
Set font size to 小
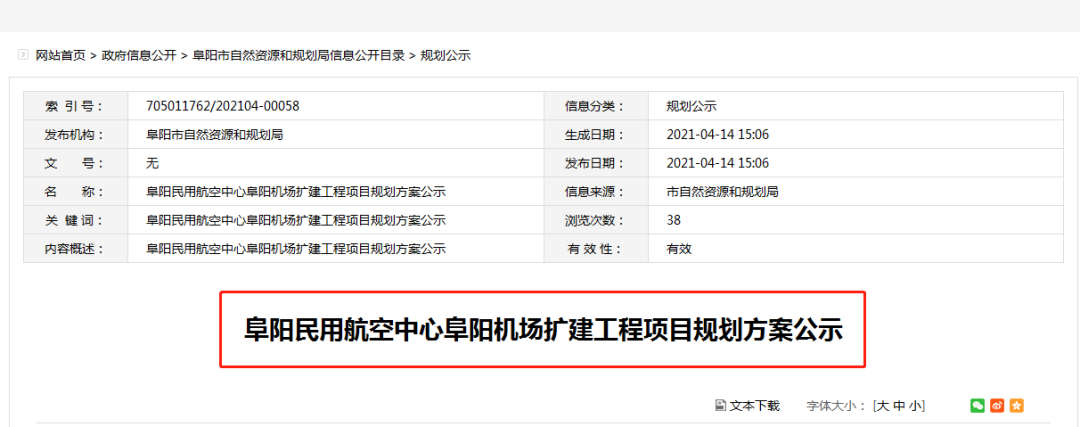tap(915, 406)
